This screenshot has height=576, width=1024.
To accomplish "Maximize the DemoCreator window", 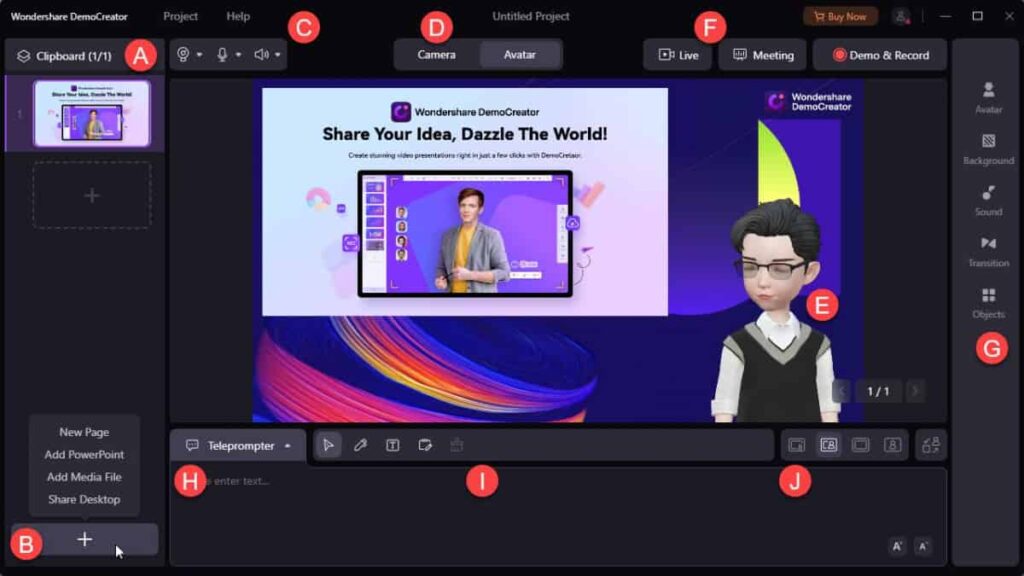I will 978,16.
